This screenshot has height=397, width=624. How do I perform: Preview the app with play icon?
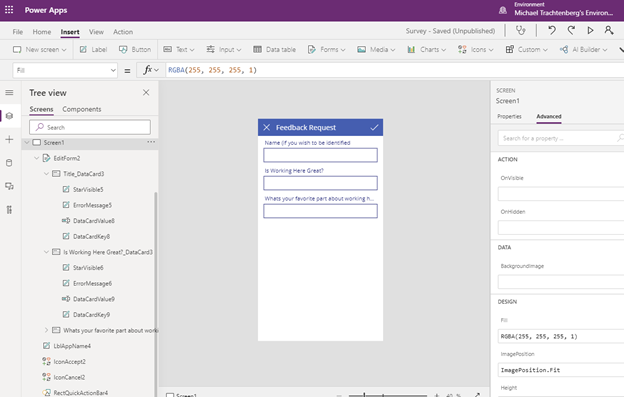point(590,30)
